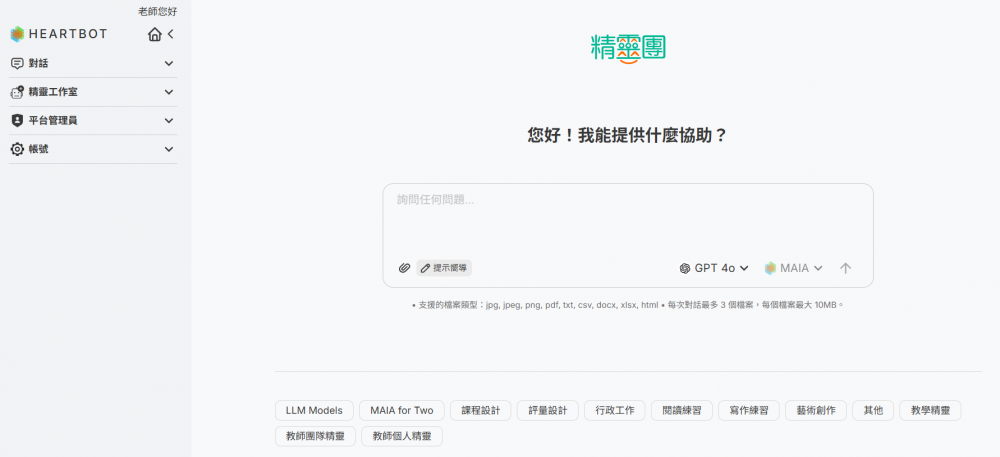1000x457 pixels.
Task: Click the 對話 chat bubble icon
Action: pyautogui.click(x=17, y=63)
